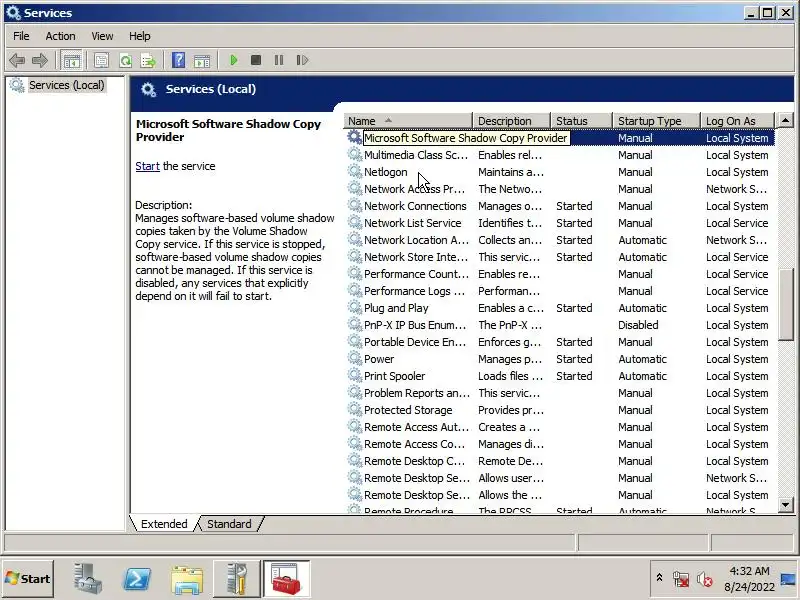
Task: Select the Remote Desktop Configuration service
Action: (560, 461)
